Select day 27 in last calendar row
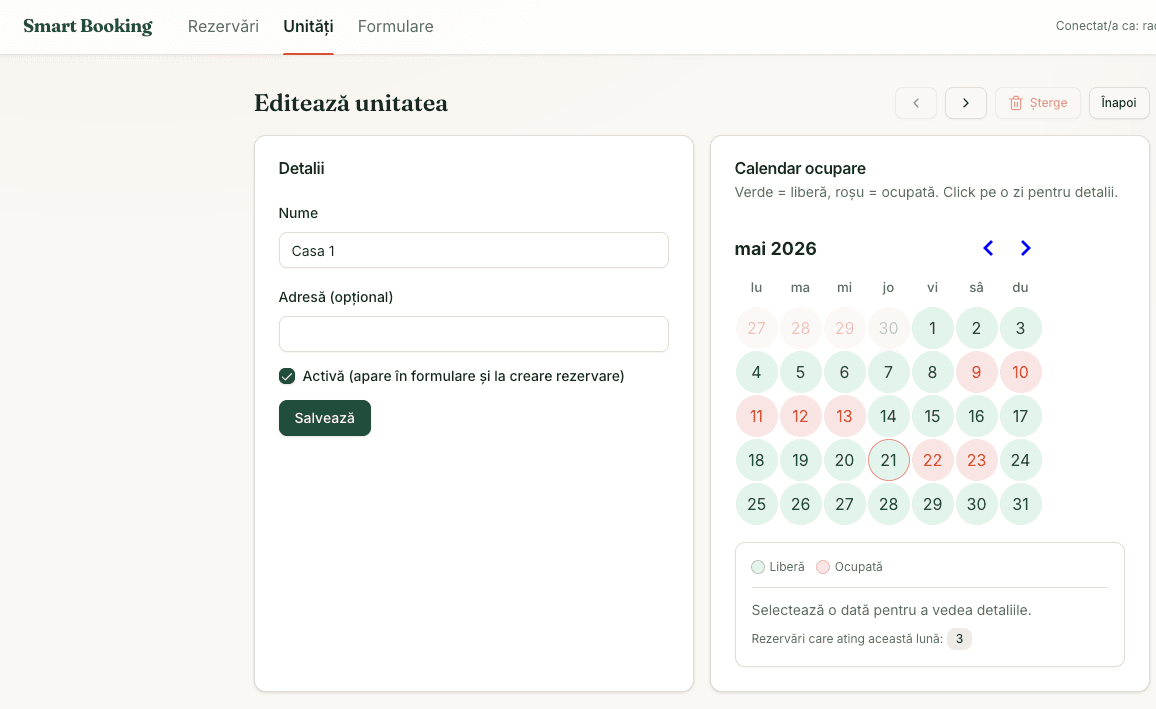 [844, 504]
